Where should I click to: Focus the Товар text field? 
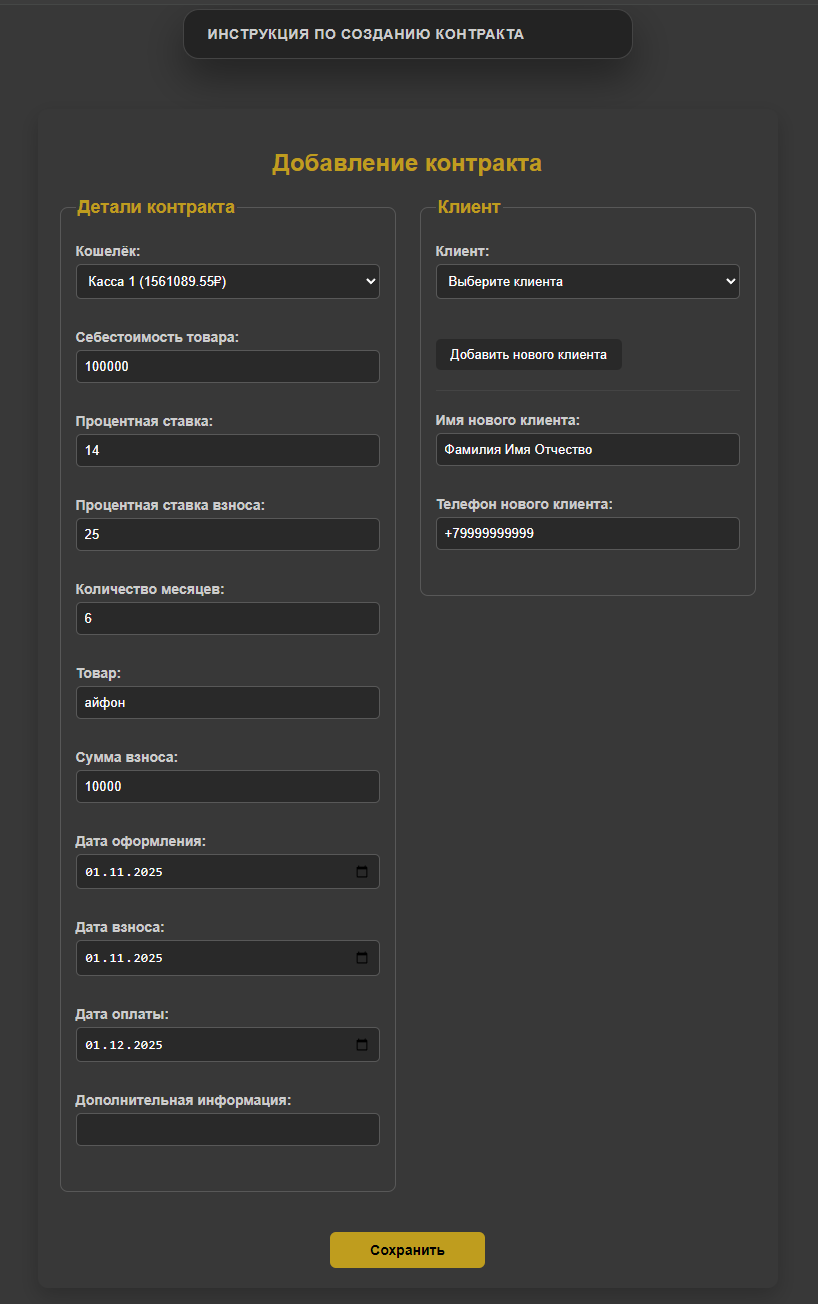[x=227, y=703]
